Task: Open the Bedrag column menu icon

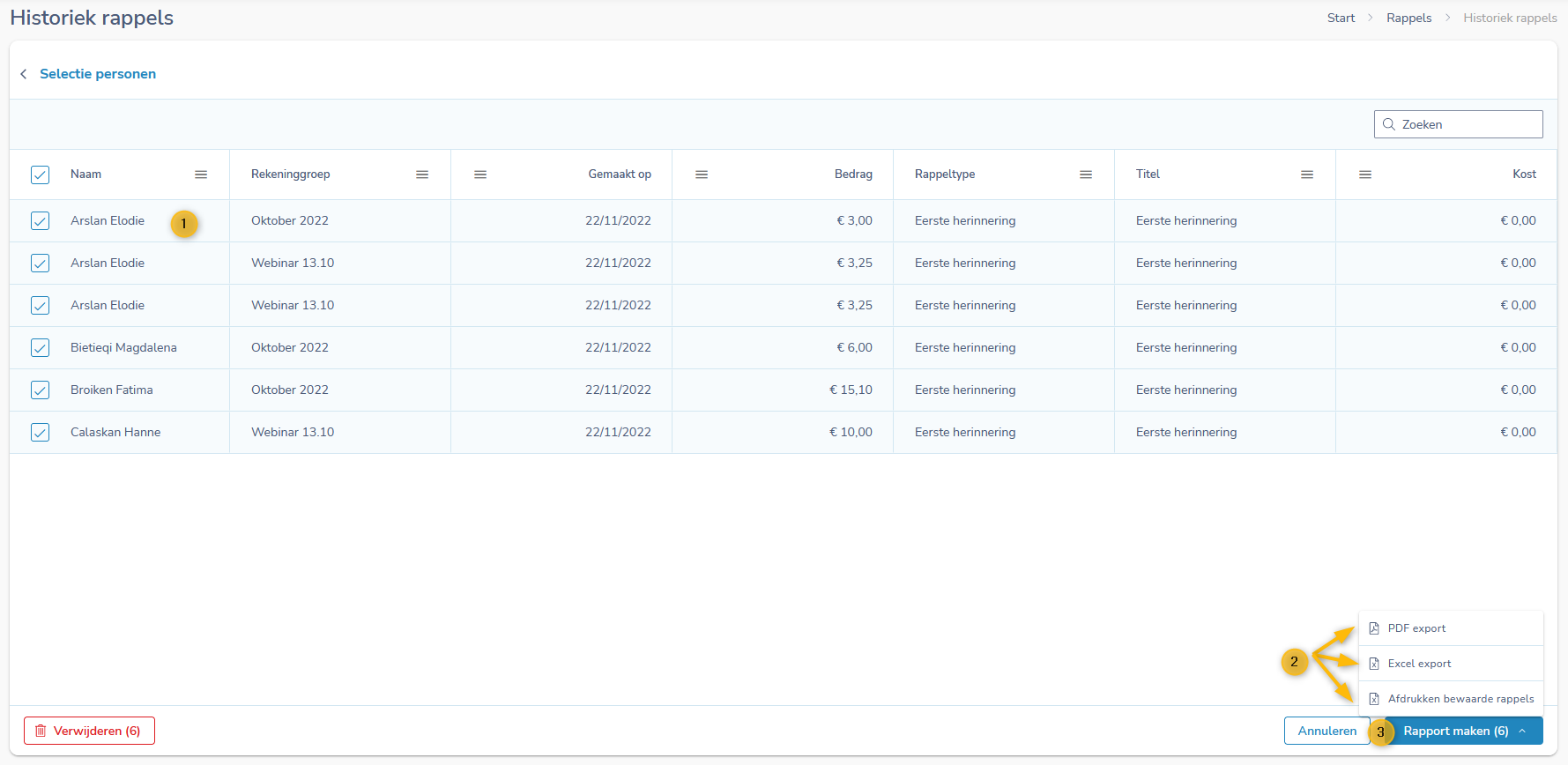Action: (x=702, y=175)
